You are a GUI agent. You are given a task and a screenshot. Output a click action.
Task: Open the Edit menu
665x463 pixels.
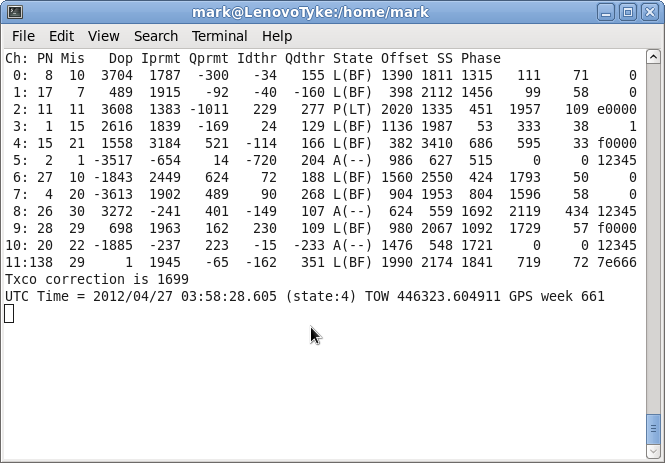(61, 36)
